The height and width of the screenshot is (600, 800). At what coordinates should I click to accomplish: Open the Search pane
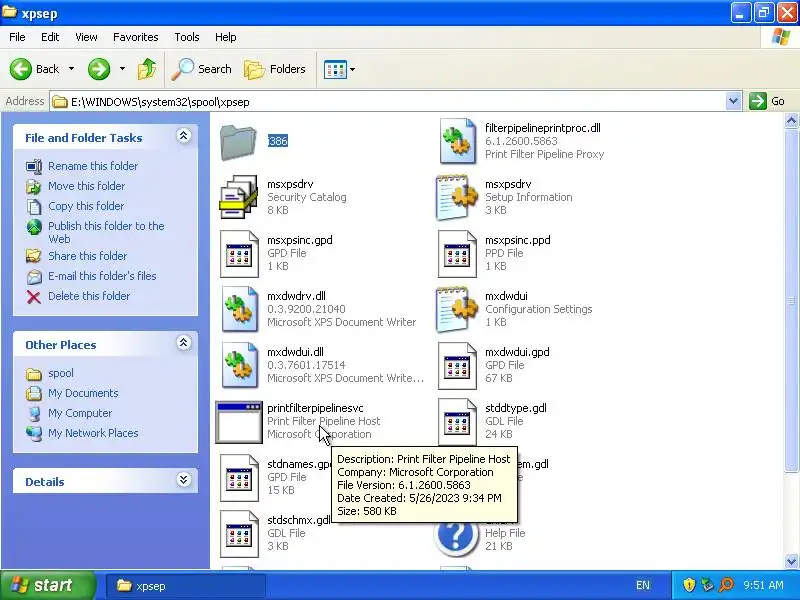point(202,69)
